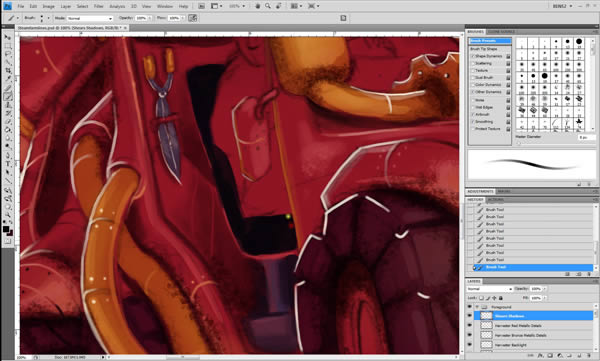Select the Clone Stamp tool
The image size is (600, 361).
pyautogui.click(x=8, y=105)
